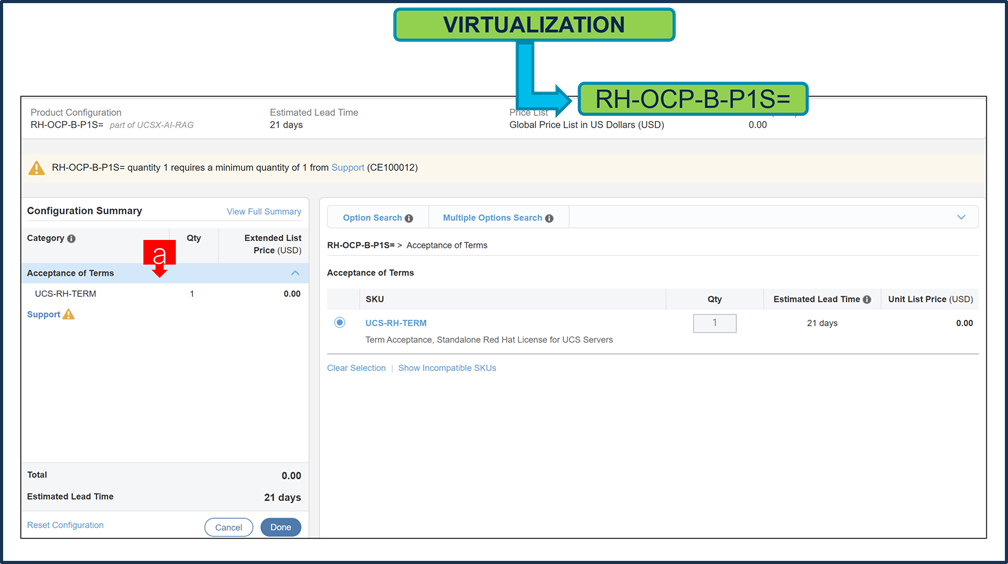Viewport: 1008px width, 564px height.
Task: Click the UCS-RH-TERM SKU link
Action: [x=396, y=323]
